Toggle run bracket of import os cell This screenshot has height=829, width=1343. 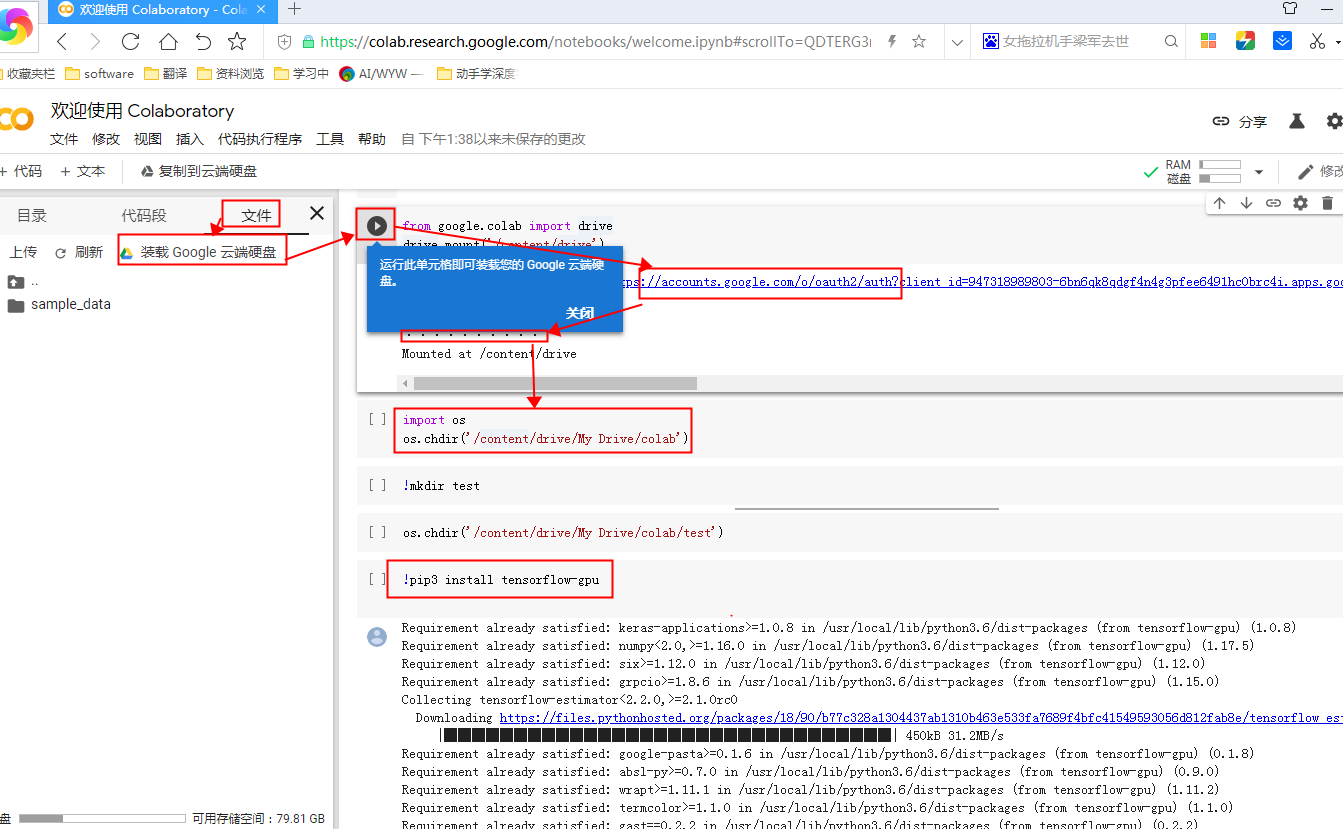(x=377, y=420)
